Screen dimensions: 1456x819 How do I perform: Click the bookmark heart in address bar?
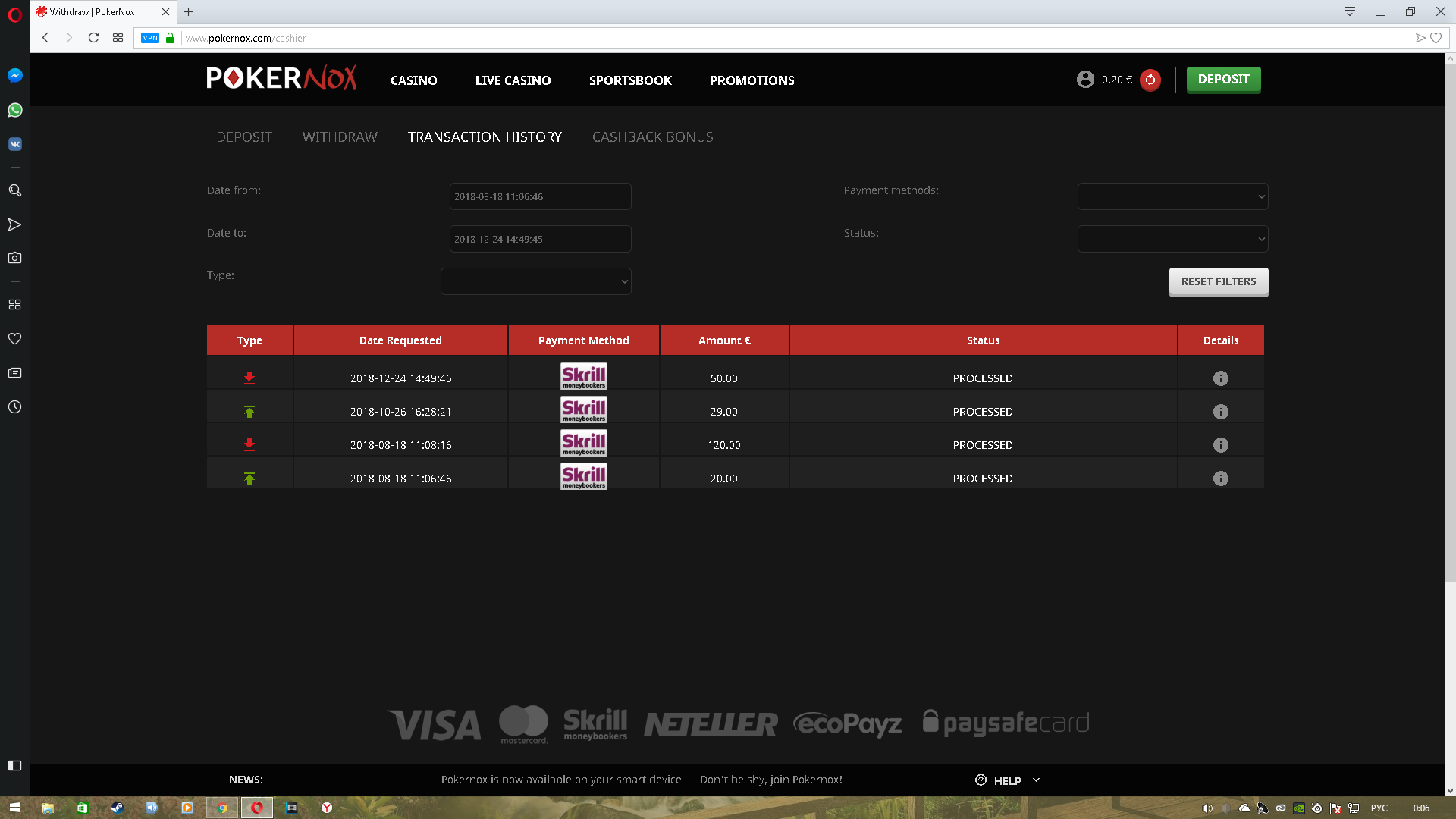[1436, 38]
